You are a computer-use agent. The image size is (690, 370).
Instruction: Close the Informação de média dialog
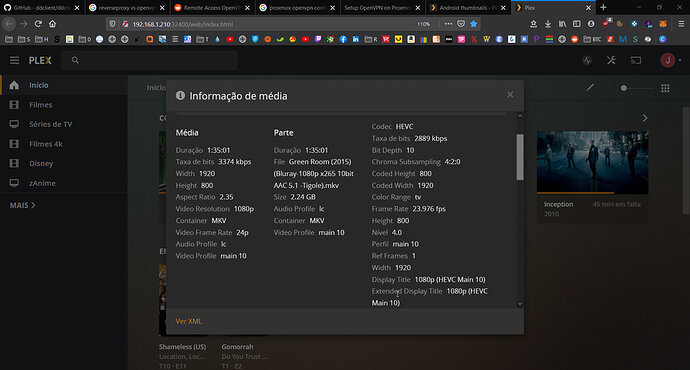[x=510, y=95]
